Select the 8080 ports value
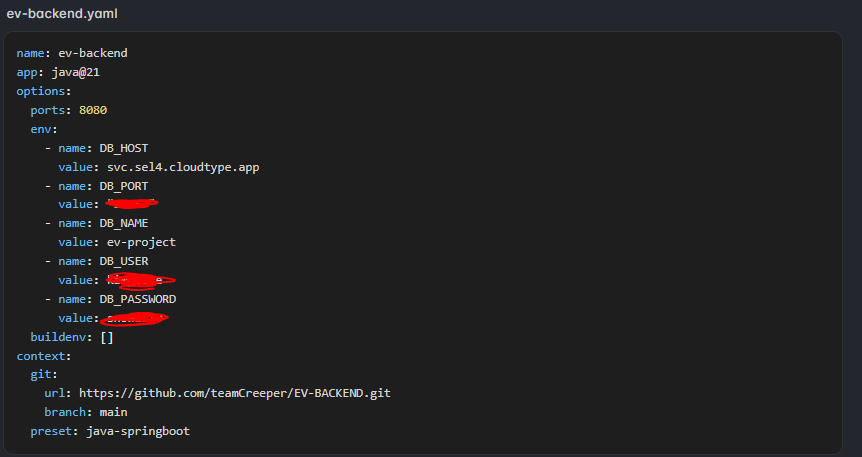862x457 pixels. (93, 110)
